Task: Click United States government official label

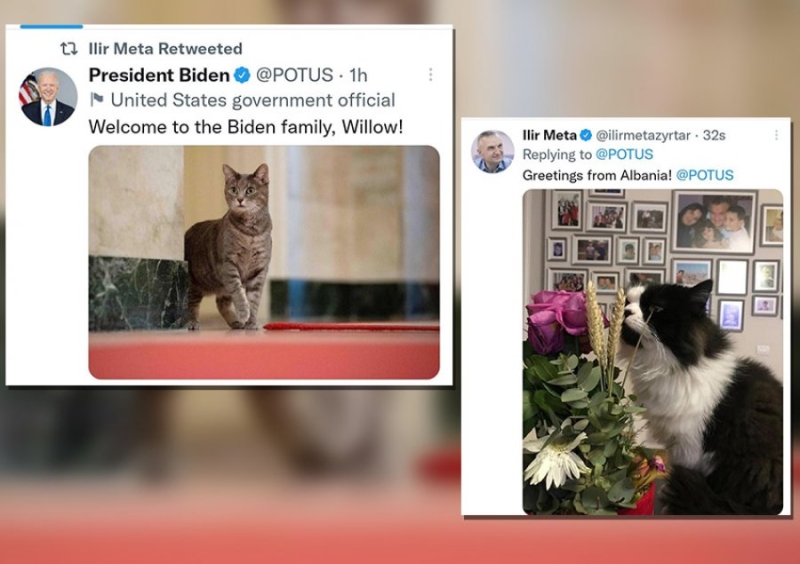Action: coord(253,100)
